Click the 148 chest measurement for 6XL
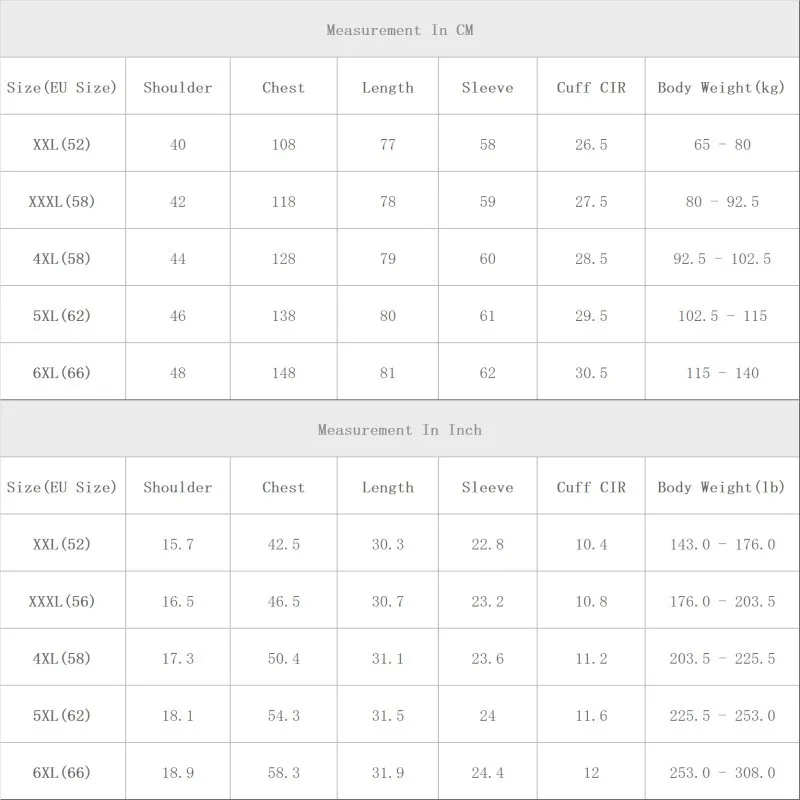The height and width of the screenshot is (800, 800). pyautogui.click(x=283, y=373)
